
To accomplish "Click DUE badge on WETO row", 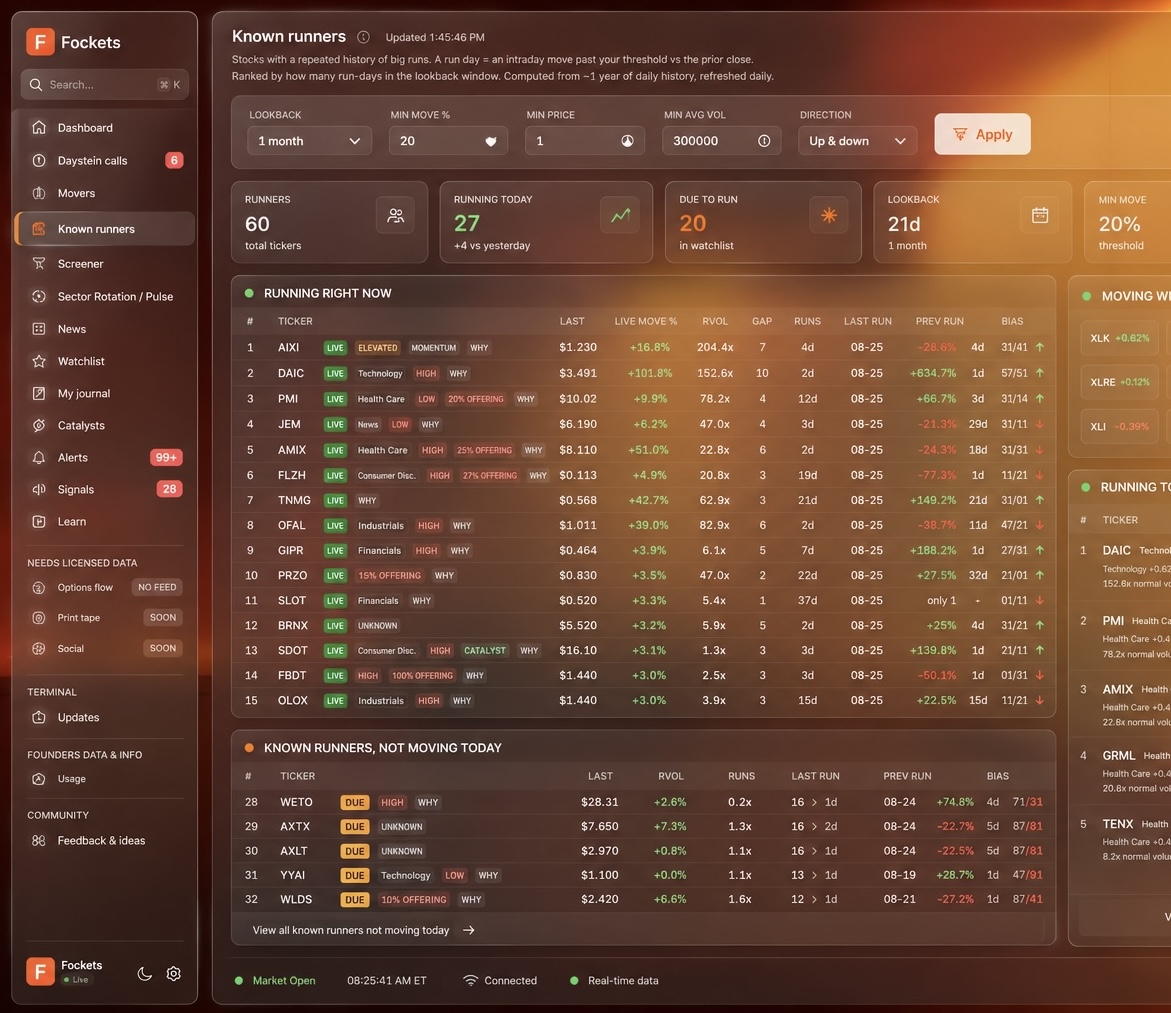I will click(x=355, y=802).
